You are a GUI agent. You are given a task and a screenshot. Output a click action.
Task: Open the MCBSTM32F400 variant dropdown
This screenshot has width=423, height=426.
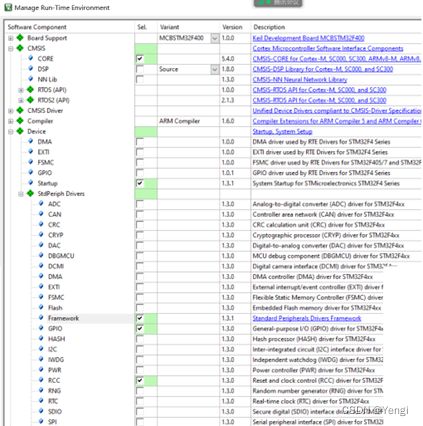pyautogui.click(x=215, y=38)
